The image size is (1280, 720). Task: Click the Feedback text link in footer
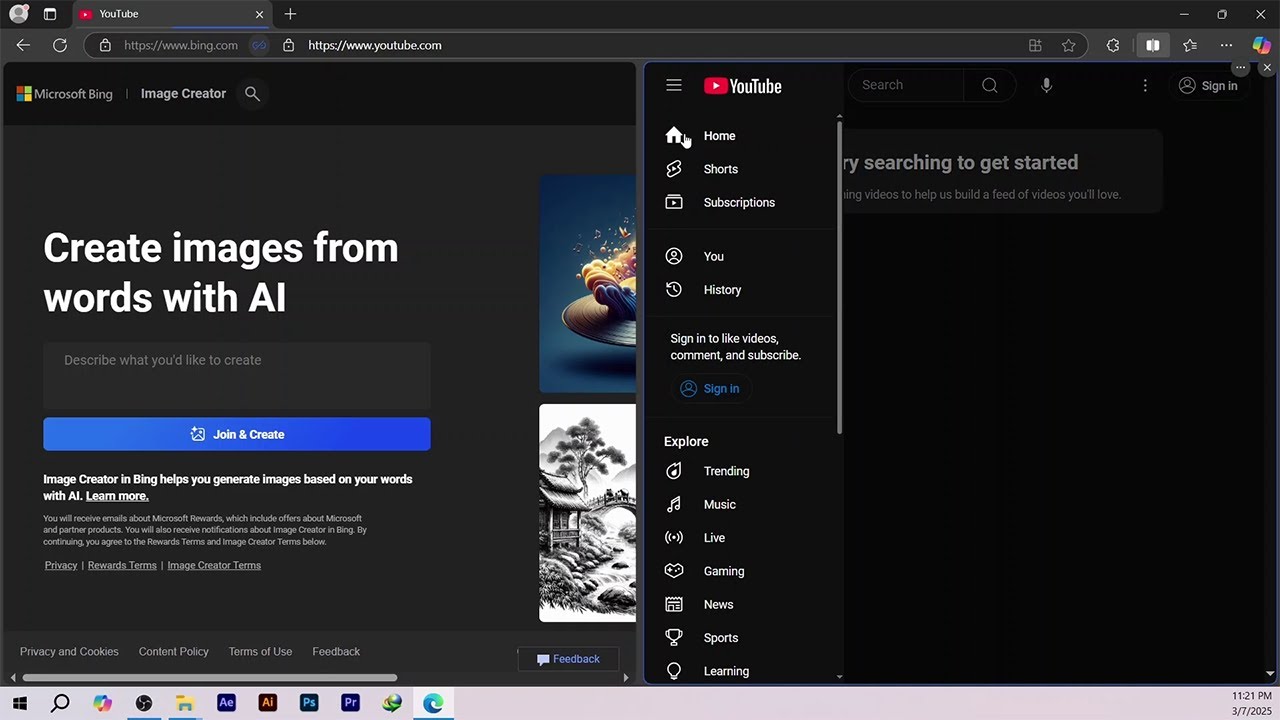pyautogui.click(x=336, y=652)
